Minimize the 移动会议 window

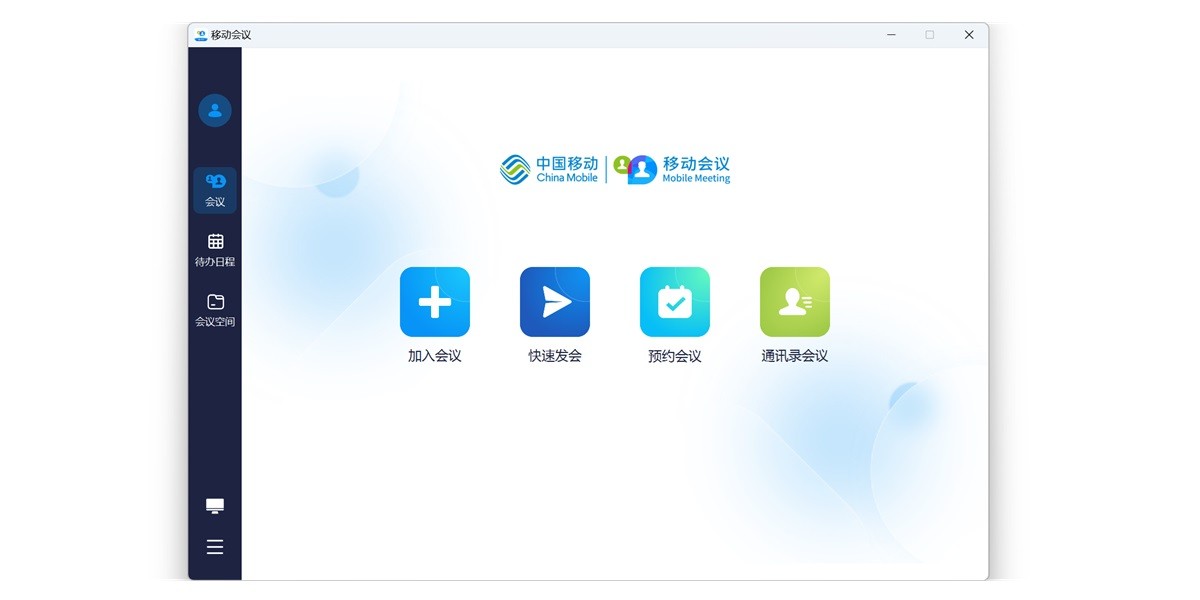tap(891, 35)
